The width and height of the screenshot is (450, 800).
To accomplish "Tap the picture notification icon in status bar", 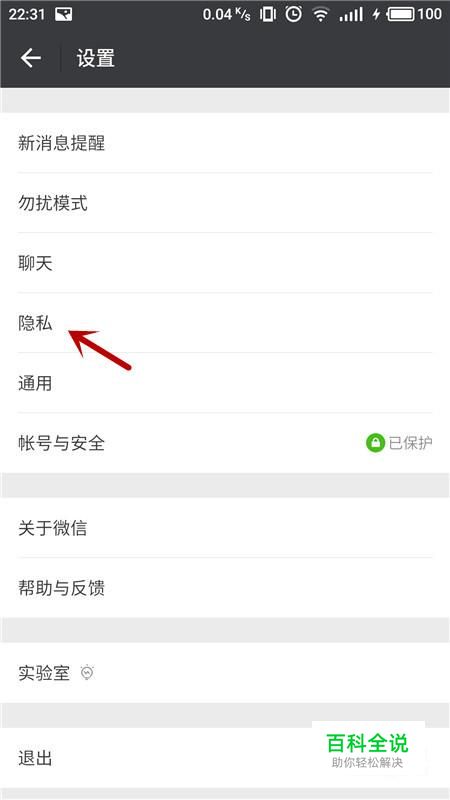I will coord(63,14).
